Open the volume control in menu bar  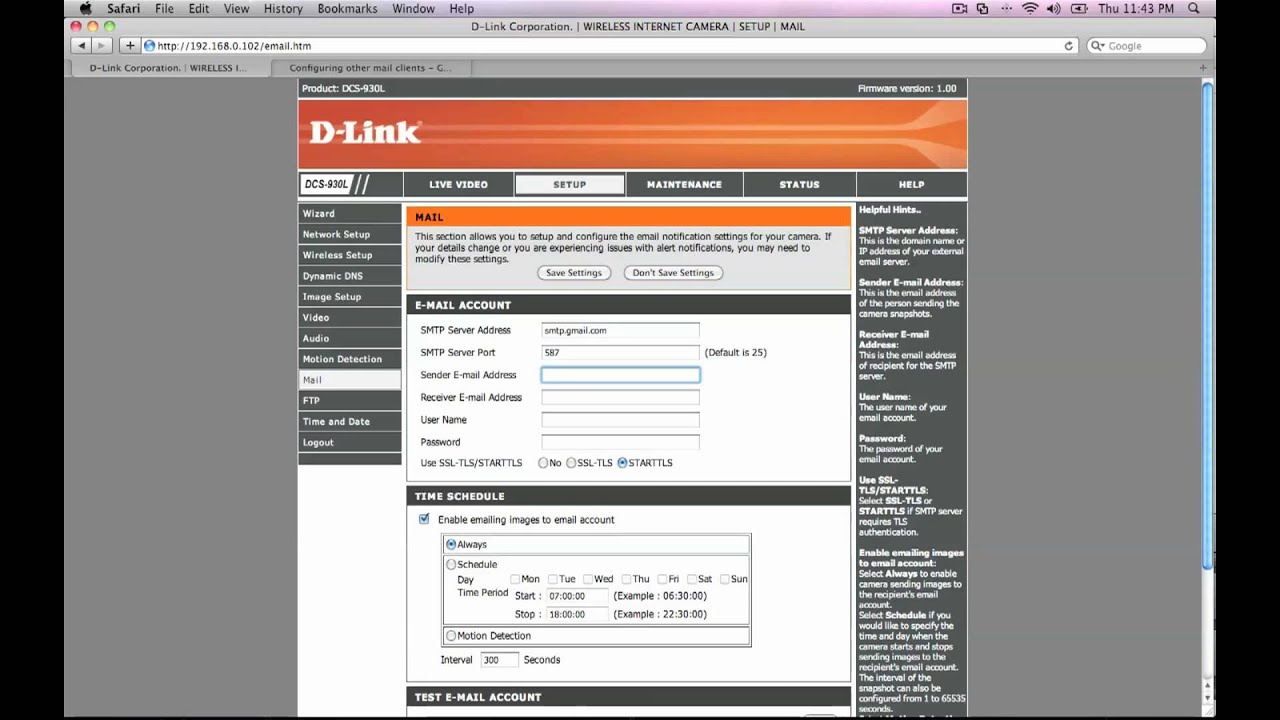pyautogui.click(x=1053, y=8)
